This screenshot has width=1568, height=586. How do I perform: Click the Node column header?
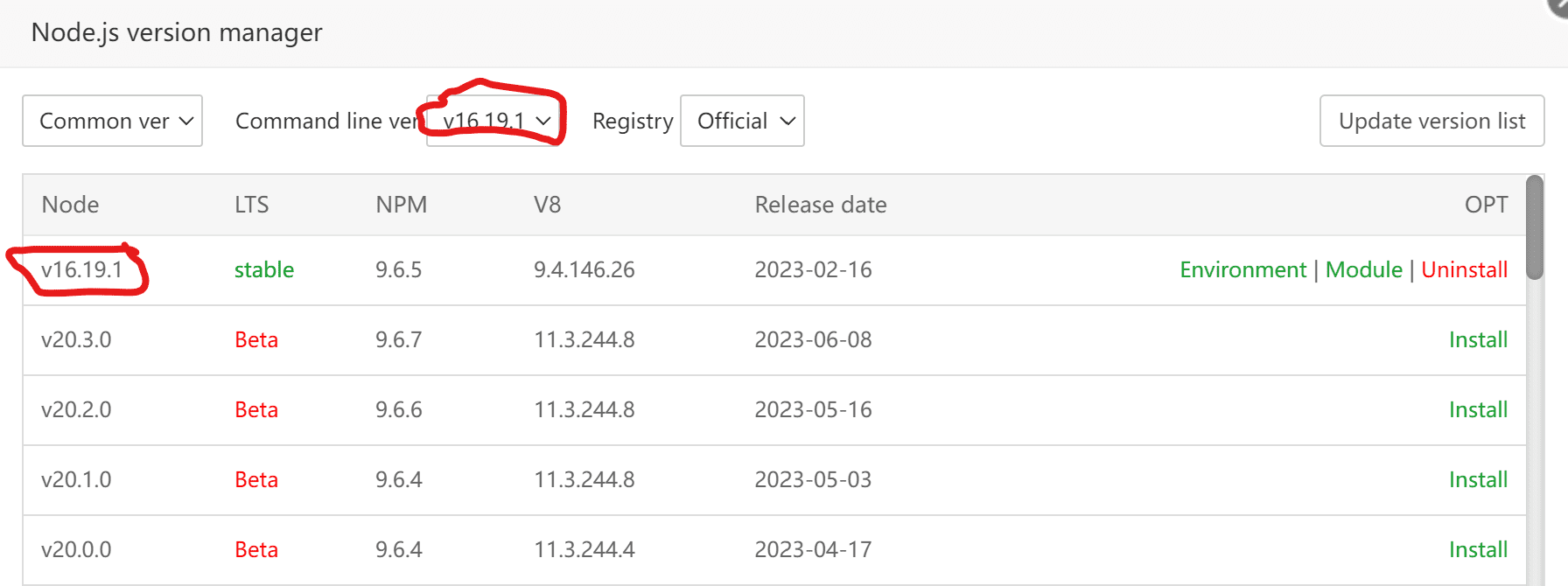(70, 205)
